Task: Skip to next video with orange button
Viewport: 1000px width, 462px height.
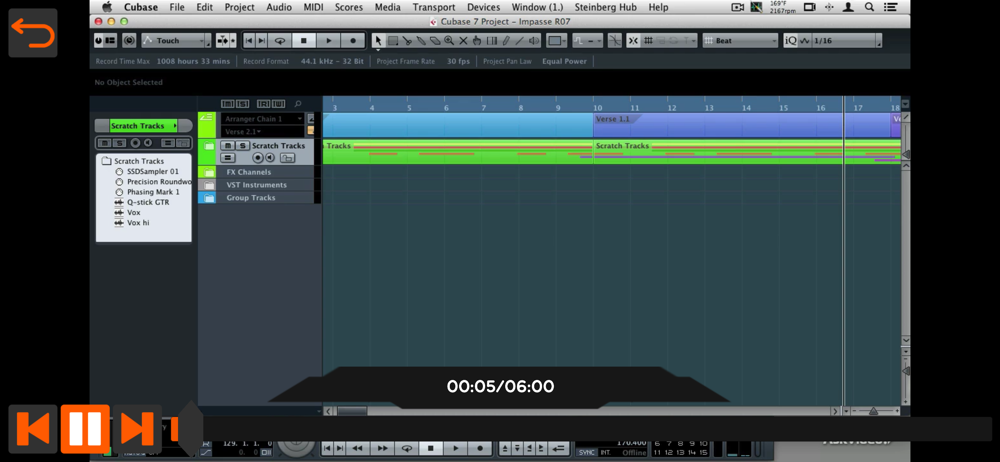Action: pos(136,428)
